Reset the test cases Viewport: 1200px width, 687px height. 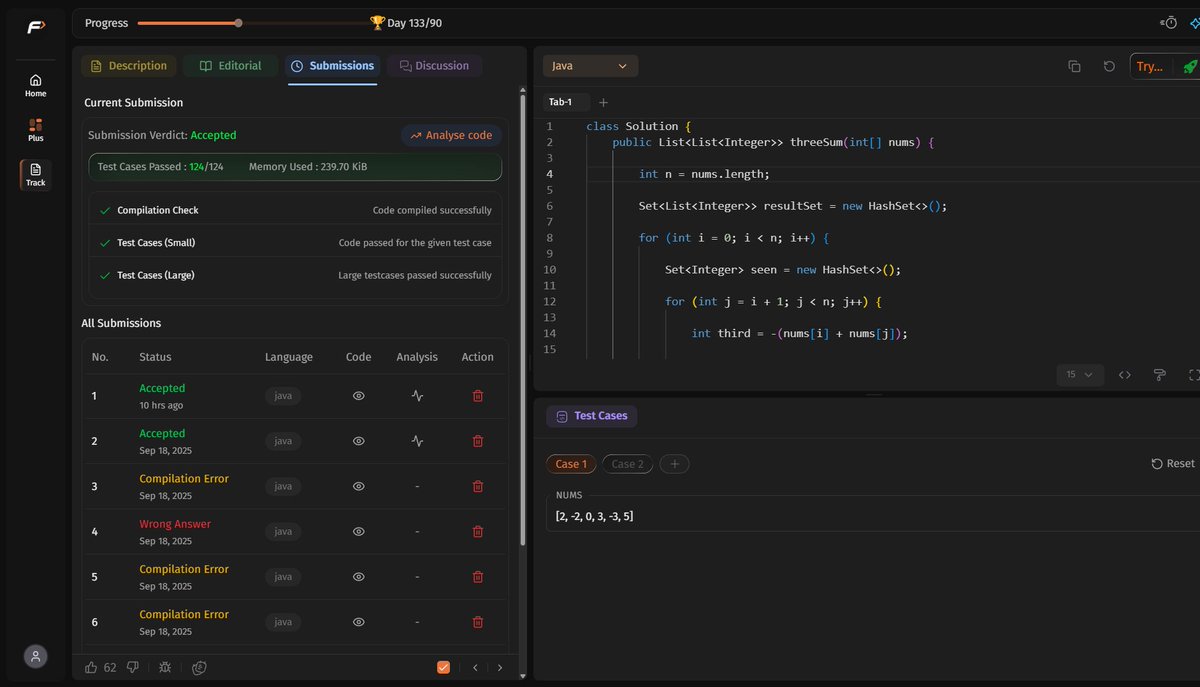(1173, 464)
